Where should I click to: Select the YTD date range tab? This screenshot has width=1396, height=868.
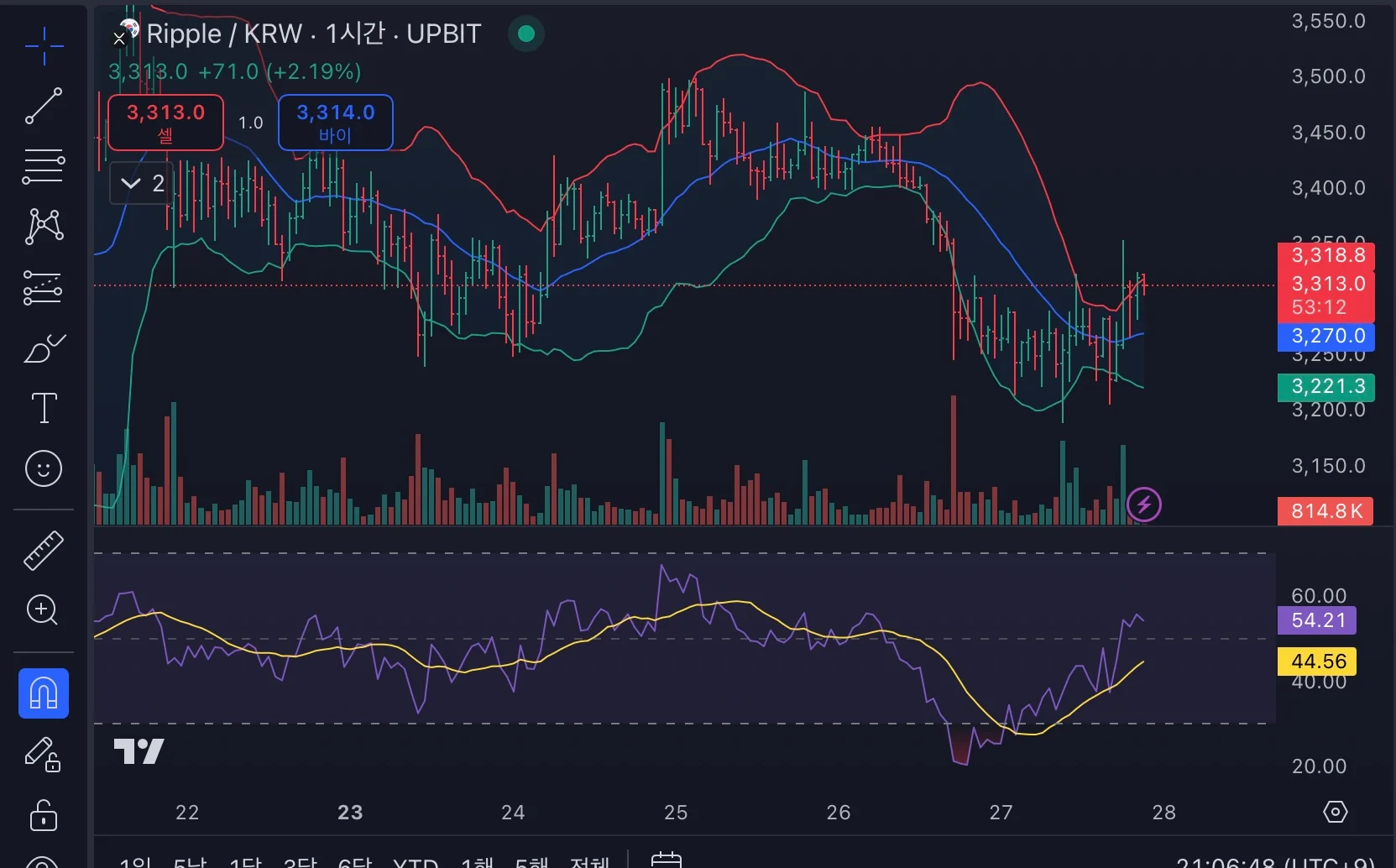[x=416, y=862]
